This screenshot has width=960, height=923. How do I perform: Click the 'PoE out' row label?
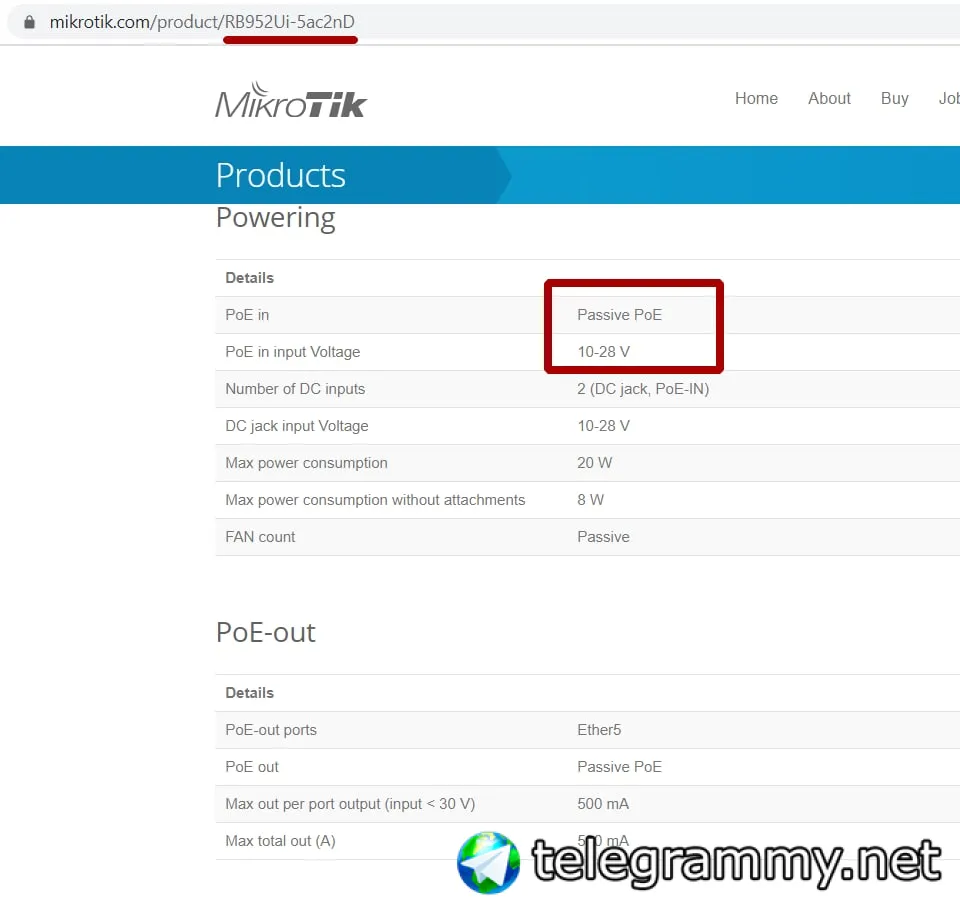(252, 767)
